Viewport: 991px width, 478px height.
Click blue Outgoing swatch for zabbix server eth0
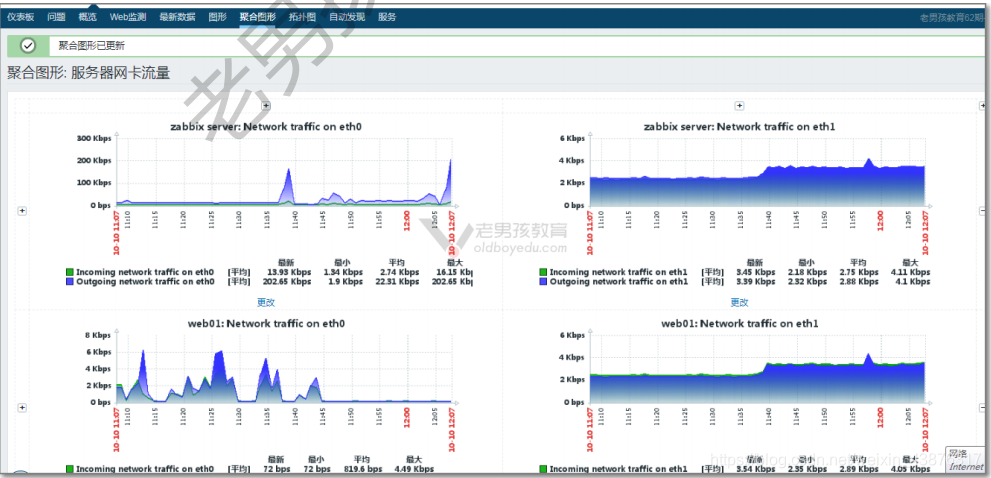tap(70, 281)
